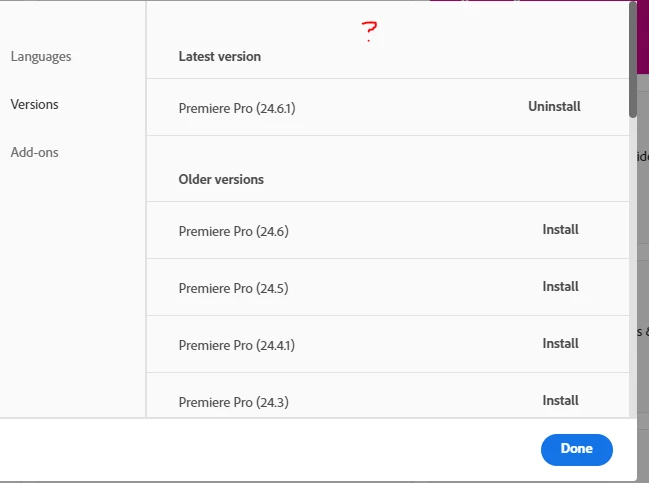The width and height of the screenshot is (649, 483).
Task: Click the versions list scrollbar thumb
Action: 632,60
